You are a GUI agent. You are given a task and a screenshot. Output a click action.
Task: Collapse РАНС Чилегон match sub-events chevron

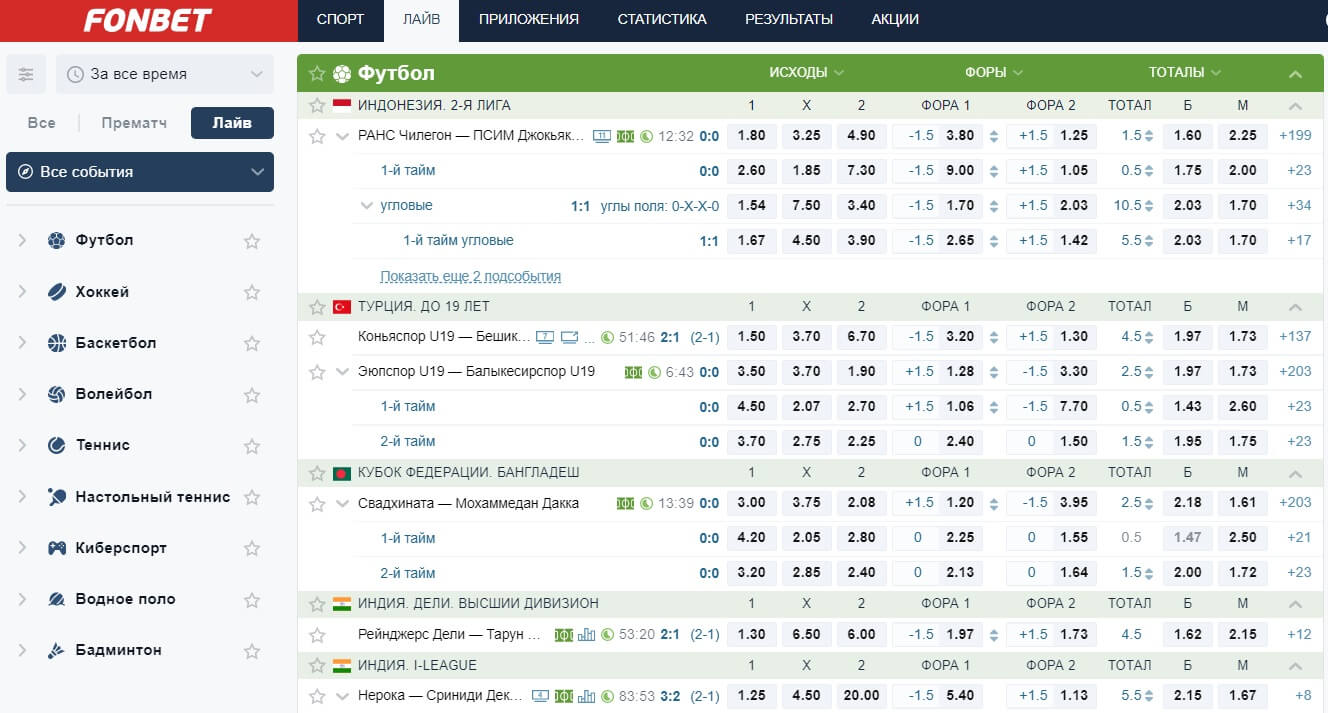(x=343, y=136)
